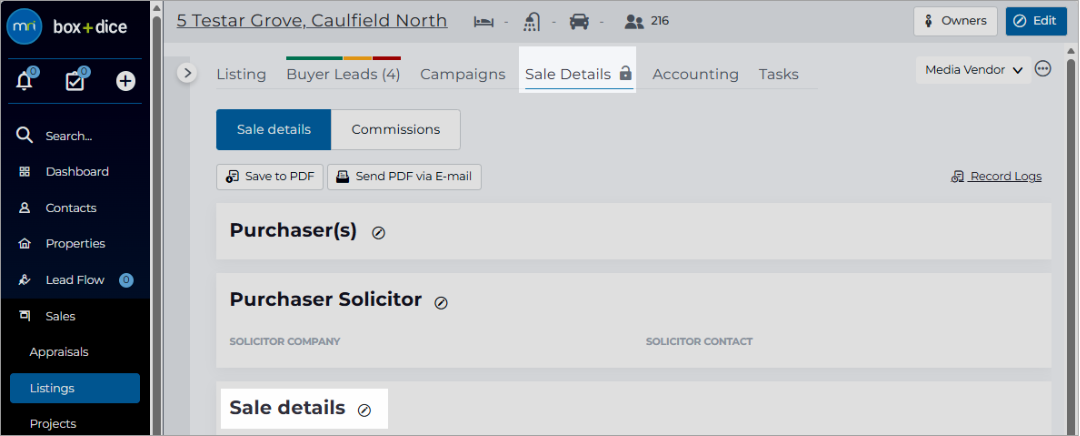The image size is (1080, 436).
Task: Open the Media Vendor dropdown
Action: point(973,70)
